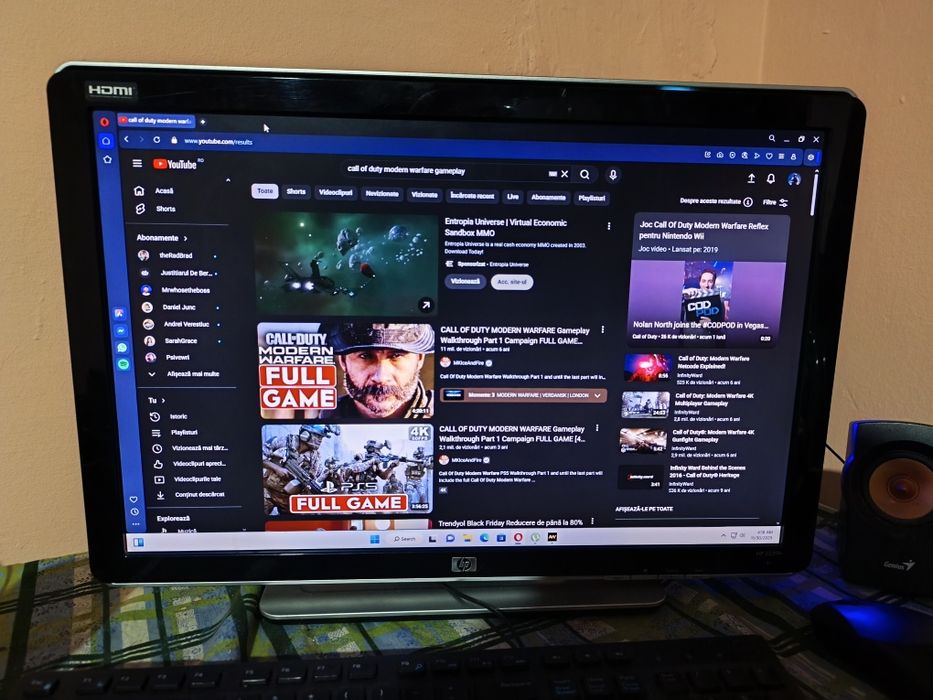Expand the Tu section chevron
Screen dimensions: 933x700
coord(163,401)
